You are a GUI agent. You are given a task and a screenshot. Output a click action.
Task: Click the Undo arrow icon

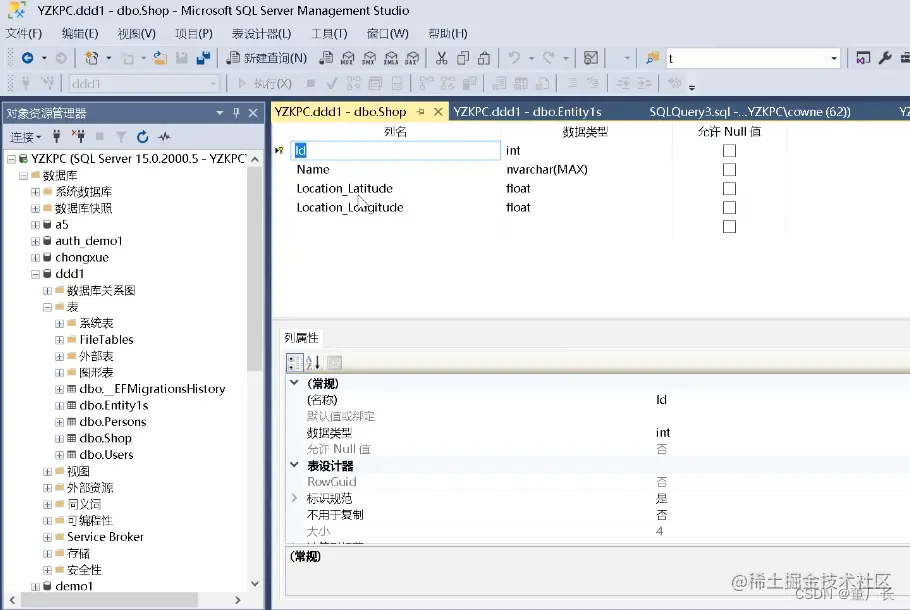[x=514, y=58]
